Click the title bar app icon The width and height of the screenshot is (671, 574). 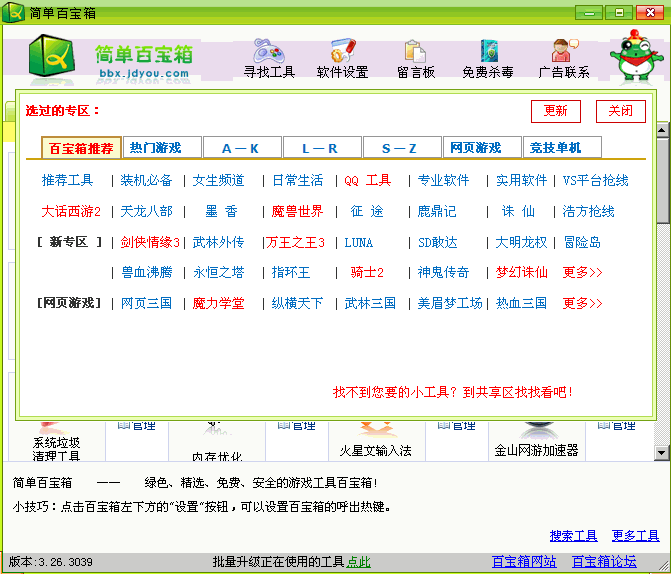point(13,12)
